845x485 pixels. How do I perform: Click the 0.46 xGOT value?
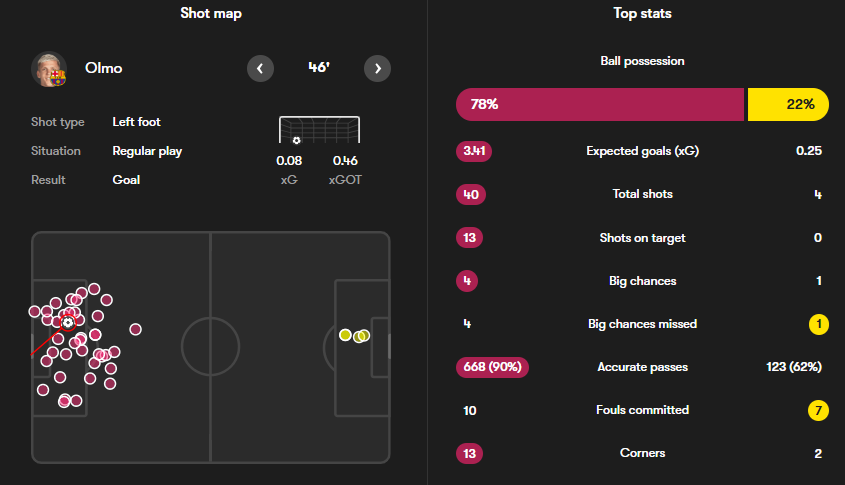345,161
